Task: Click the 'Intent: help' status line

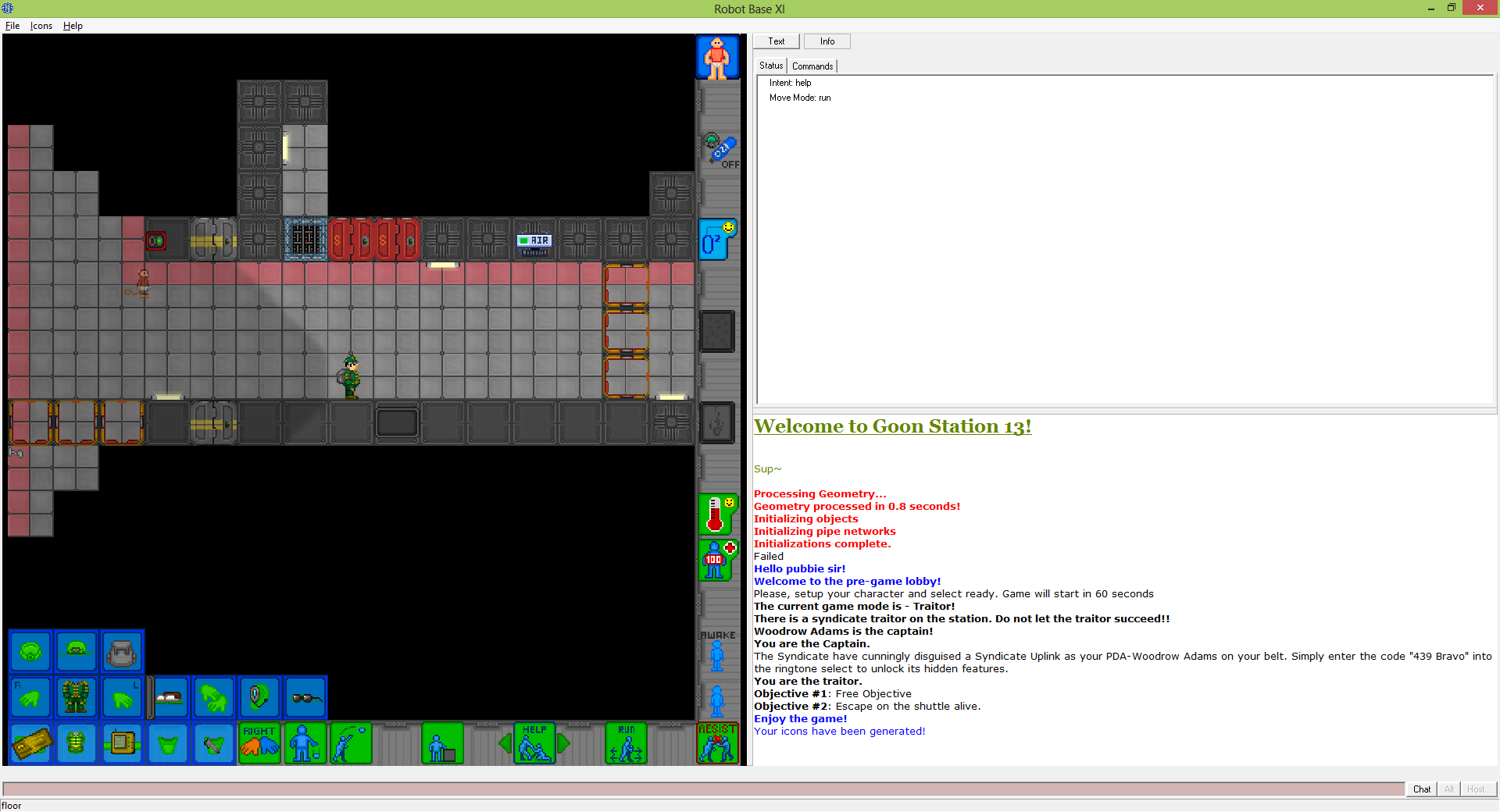Action: [790, 83]
